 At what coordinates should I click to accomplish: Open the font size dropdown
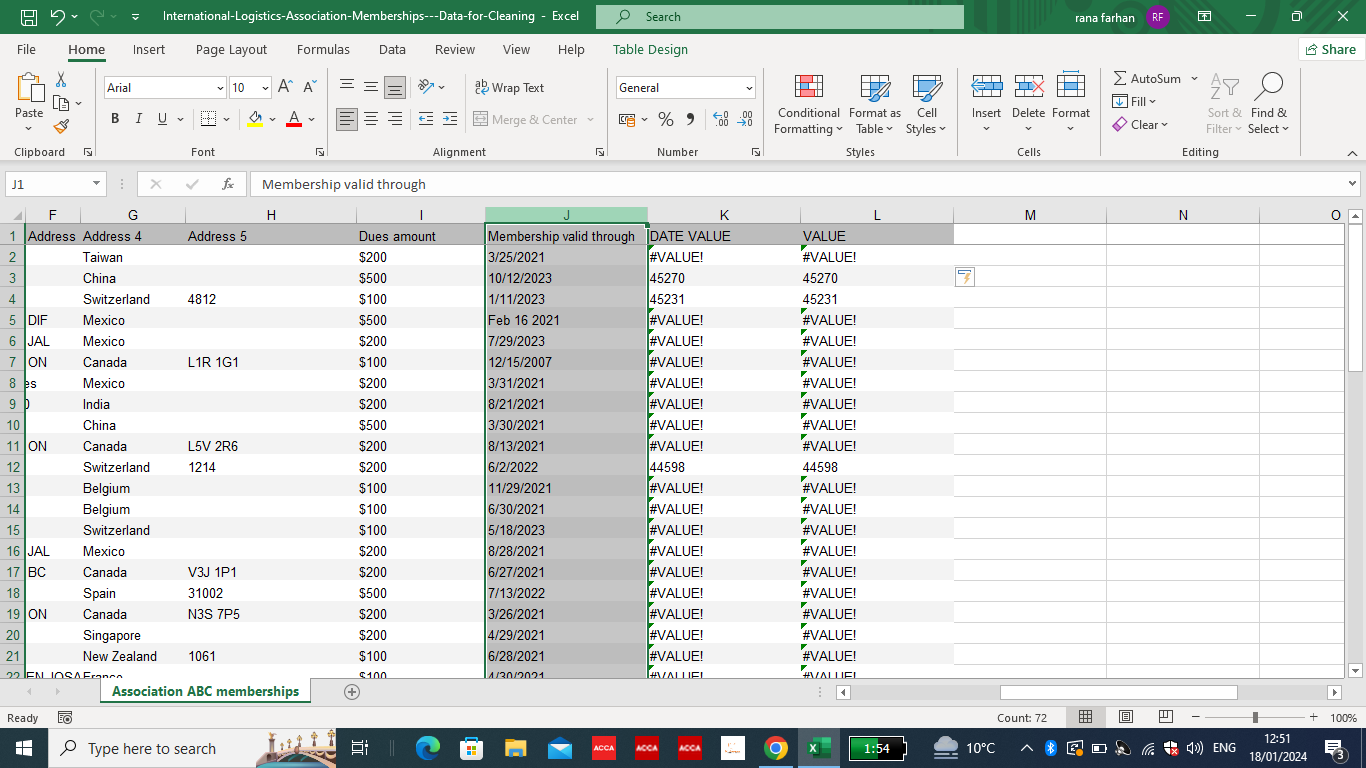[x=265, y=88]
